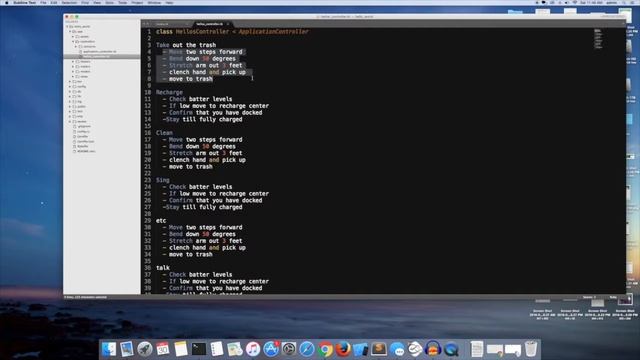Click the 'etc' heading line
This screenshot has width=640, height=360.
coord(161,220)
